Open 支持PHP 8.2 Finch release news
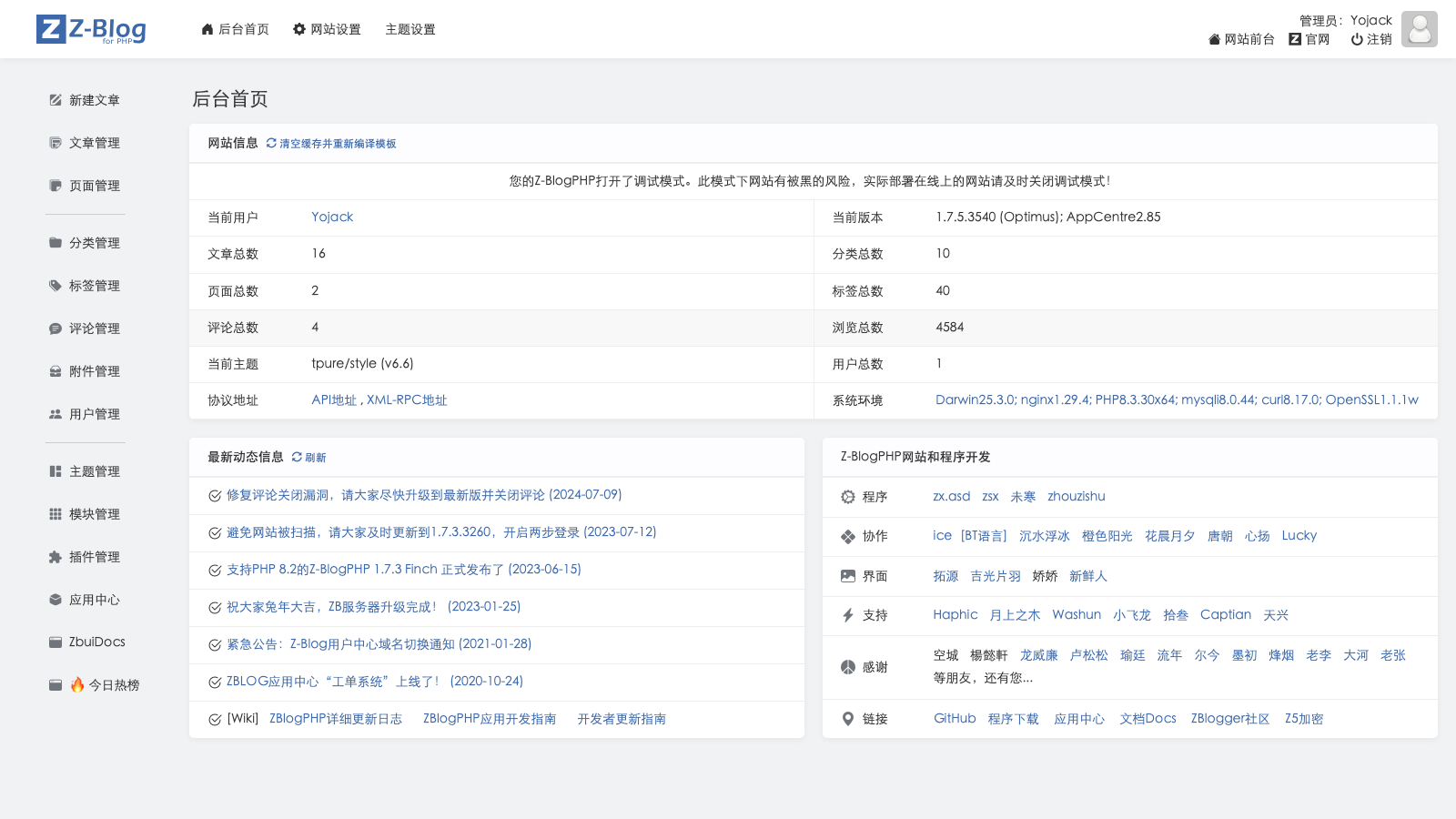 404,570
